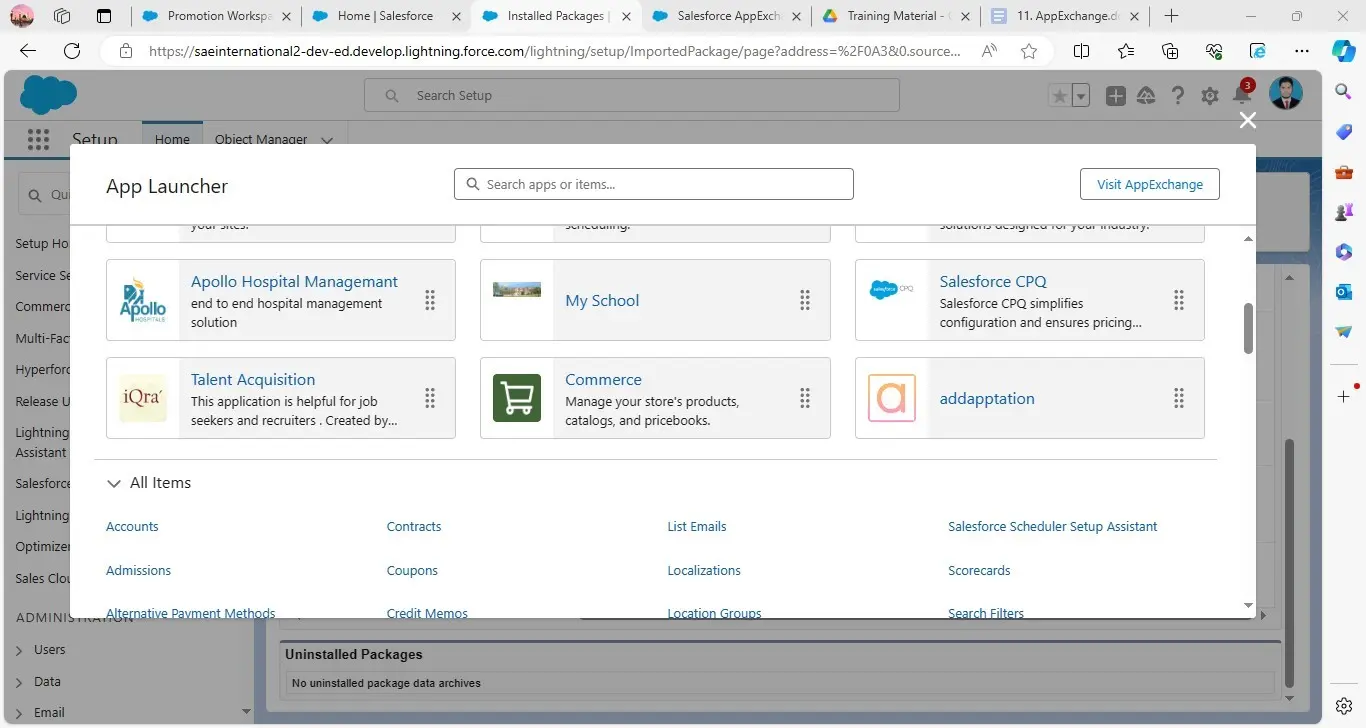
Task: Click the App Launcher vertical scrollbar thumb
Action: (1248, 328)
